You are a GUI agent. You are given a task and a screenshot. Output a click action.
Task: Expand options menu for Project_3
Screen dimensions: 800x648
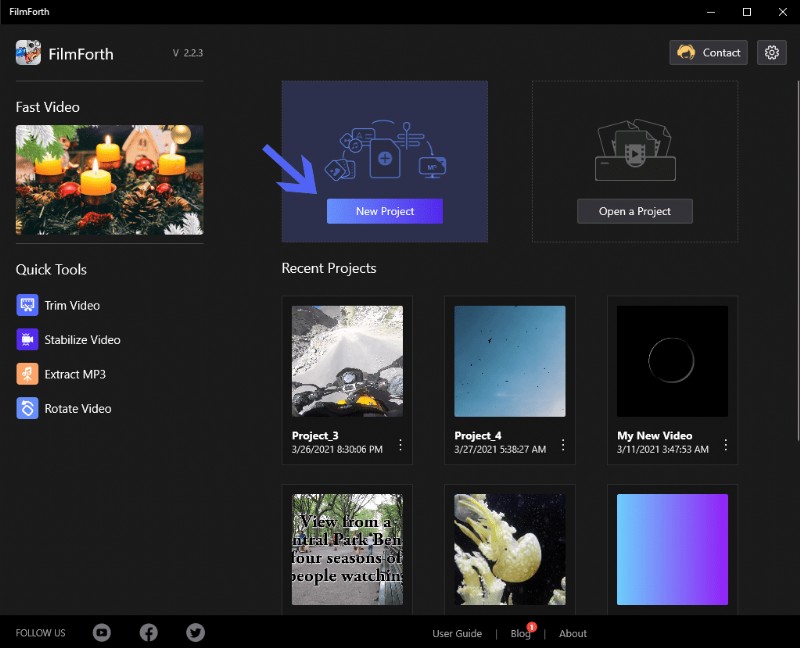[400, 444]
